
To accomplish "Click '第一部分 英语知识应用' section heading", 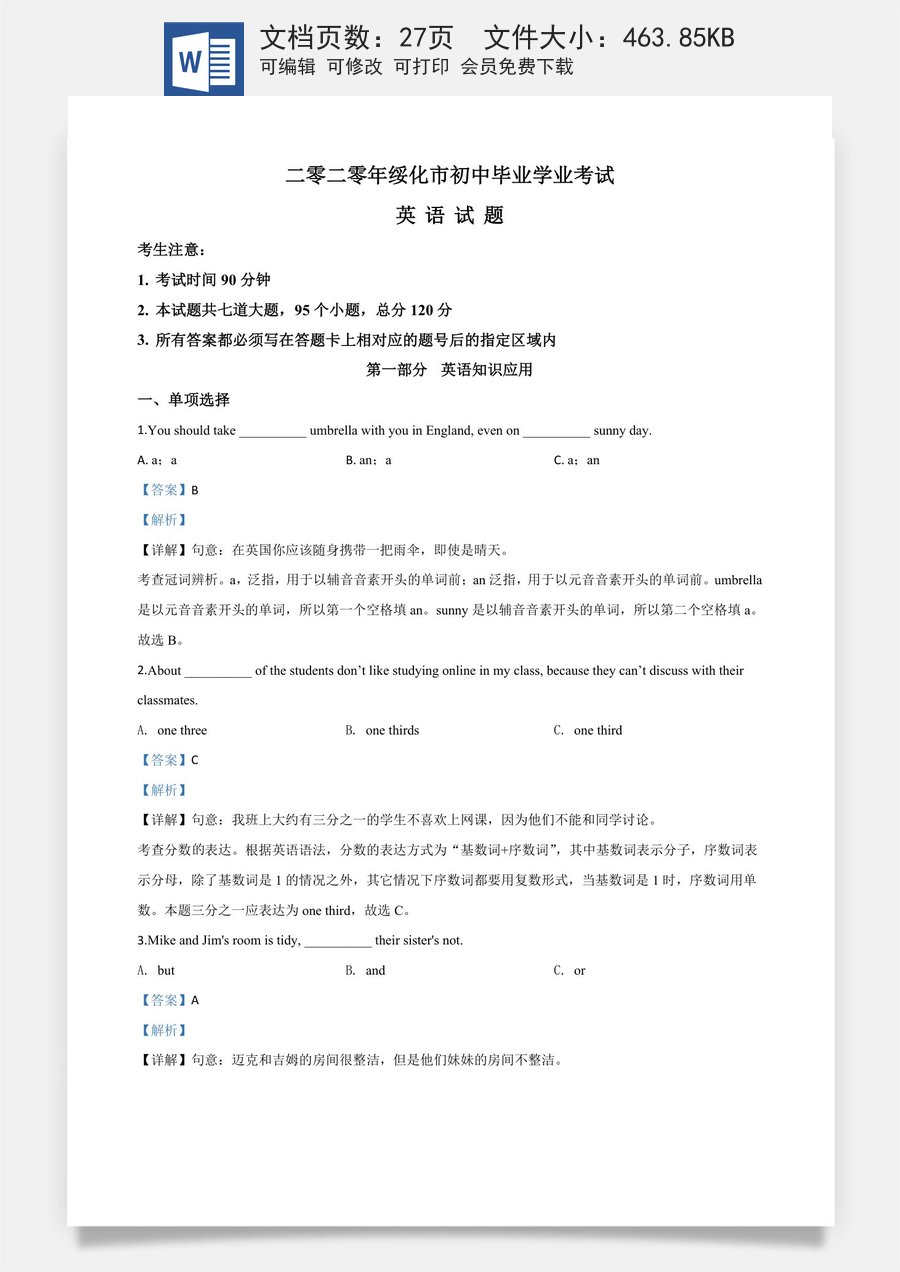I will point(450,370).
